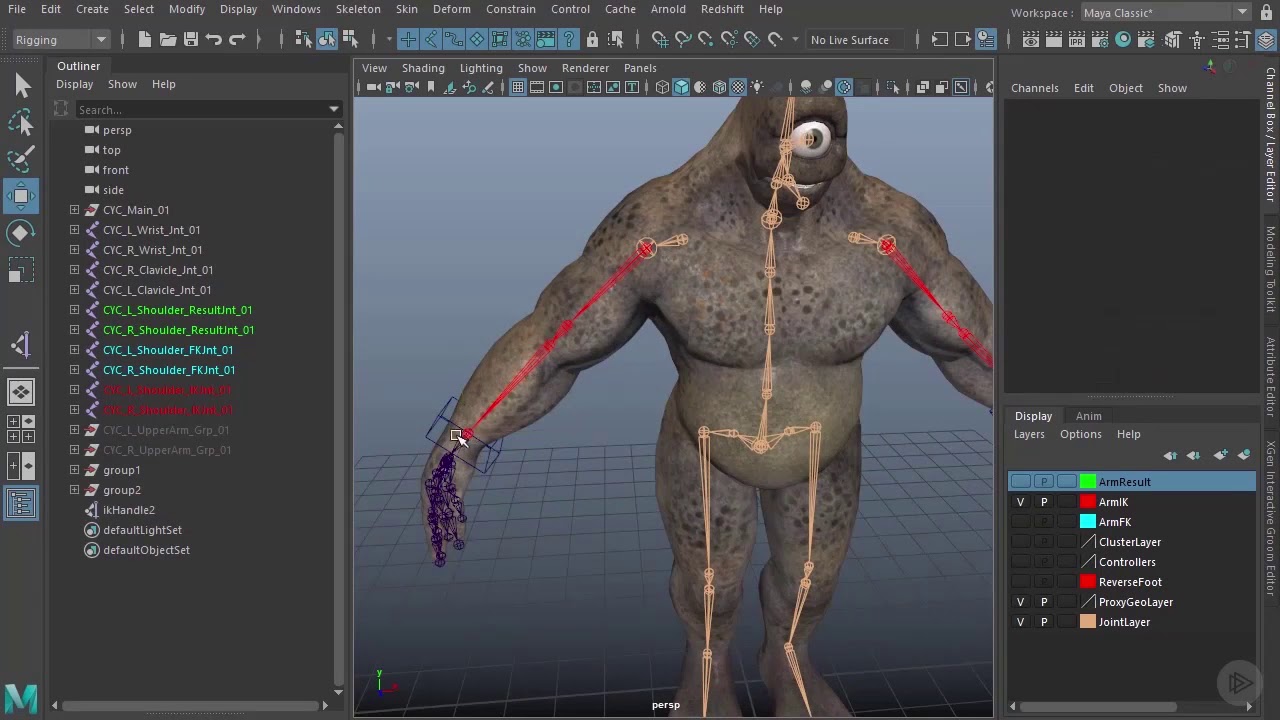
Task: Toggle viewport bookmark icon
Action: coord(431,87)
